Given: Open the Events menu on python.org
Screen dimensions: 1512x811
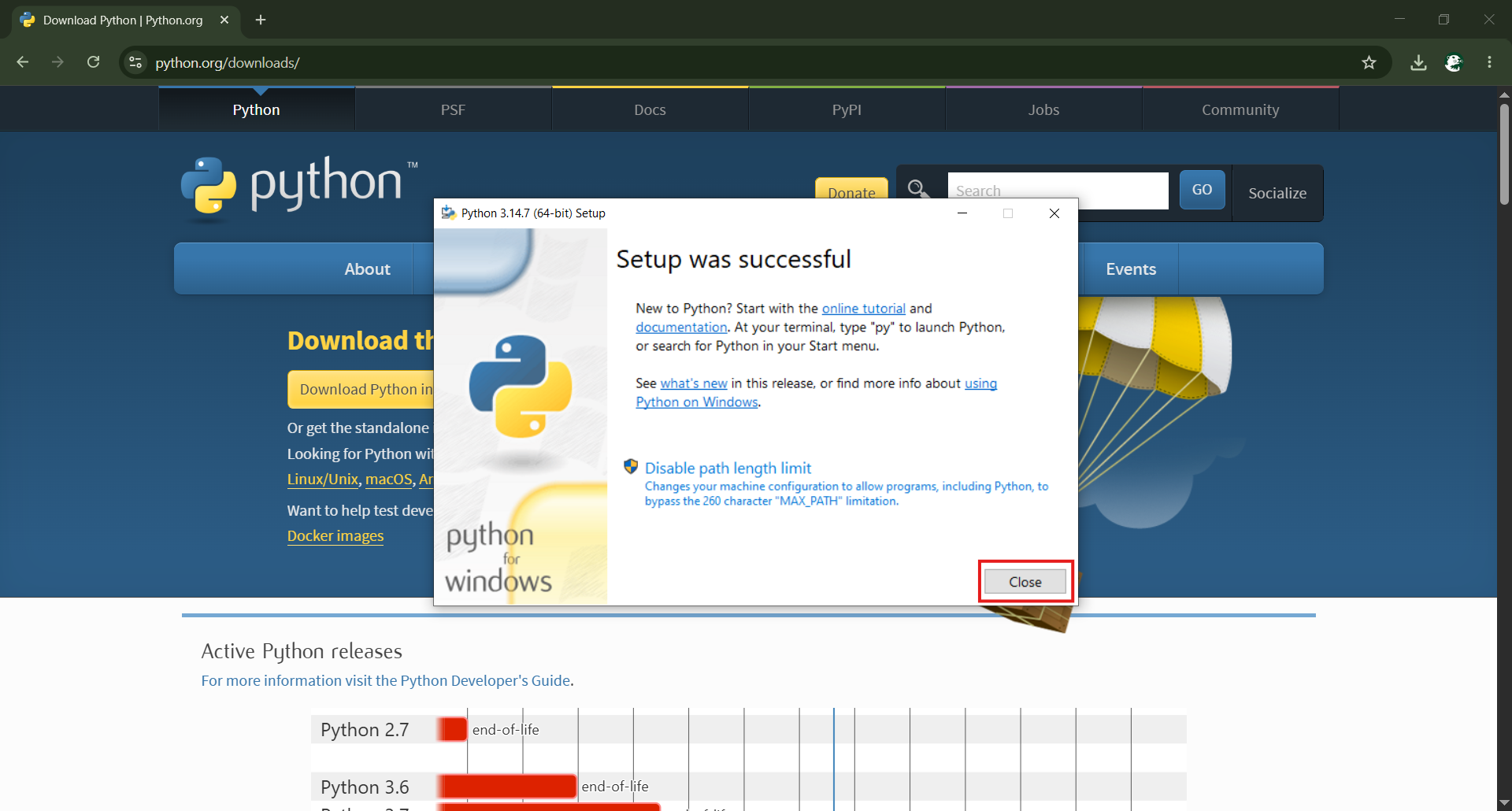Looking at the screenshot, I should pos(1131,269).
